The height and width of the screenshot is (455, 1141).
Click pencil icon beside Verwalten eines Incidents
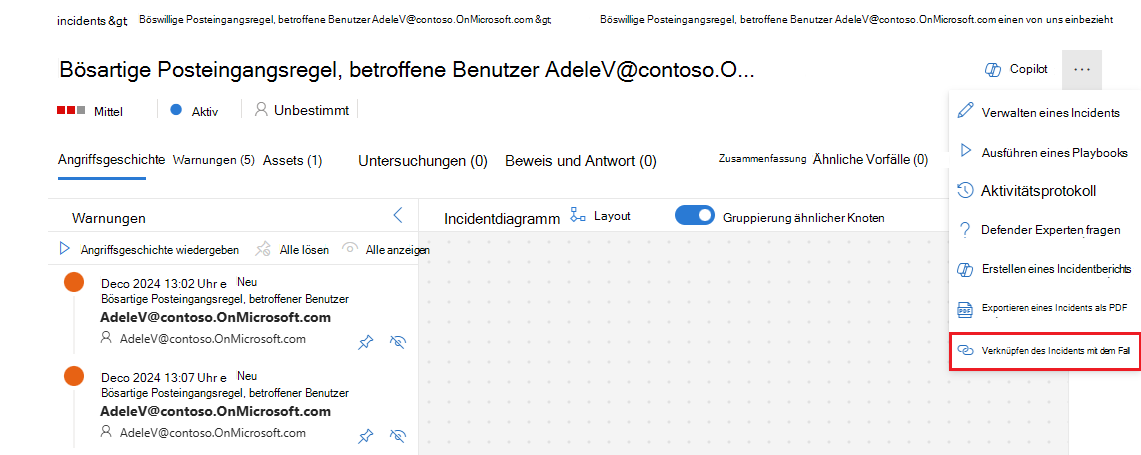pos(966,111)
